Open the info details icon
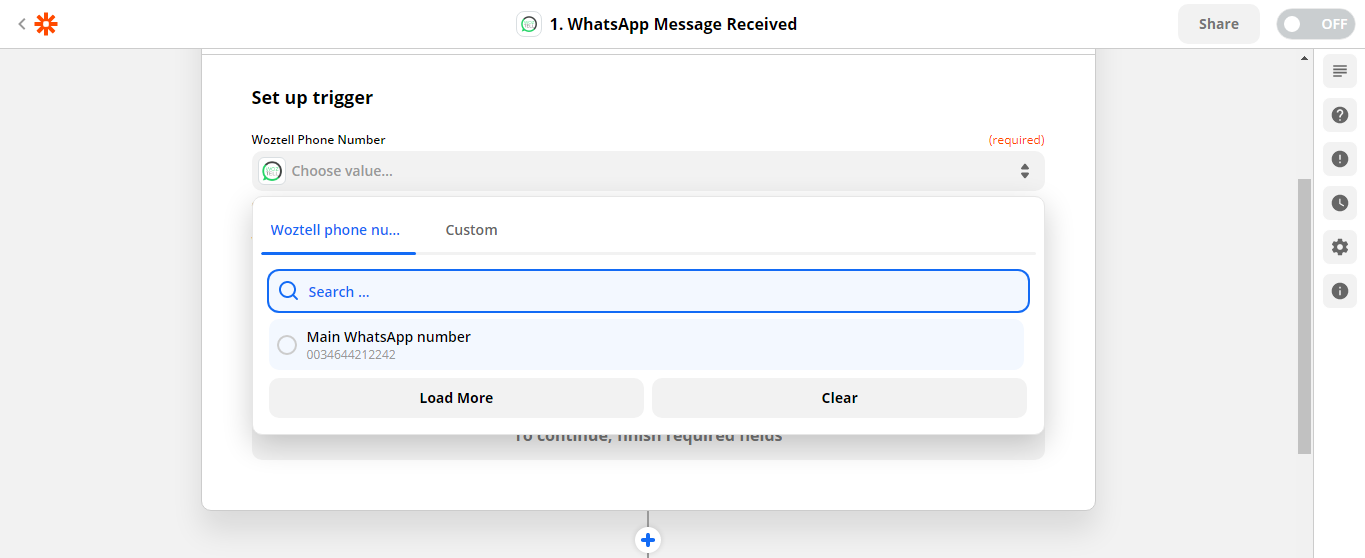Screen dimensions: 1365x558 coord(1340,291)
